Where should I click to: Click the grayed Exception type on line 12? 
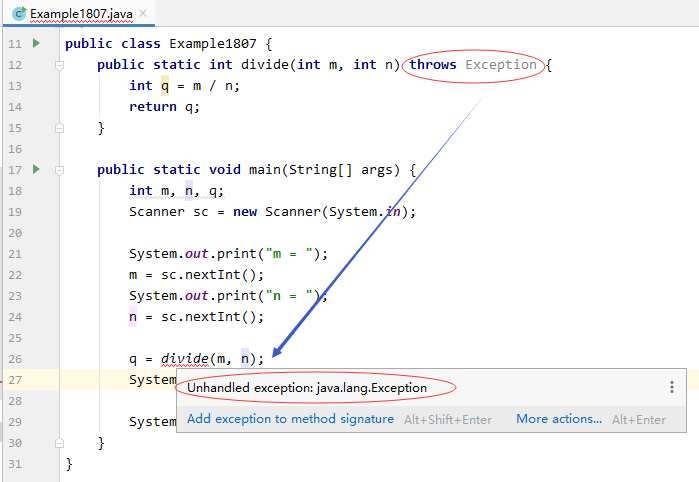[x=501, y=65]
